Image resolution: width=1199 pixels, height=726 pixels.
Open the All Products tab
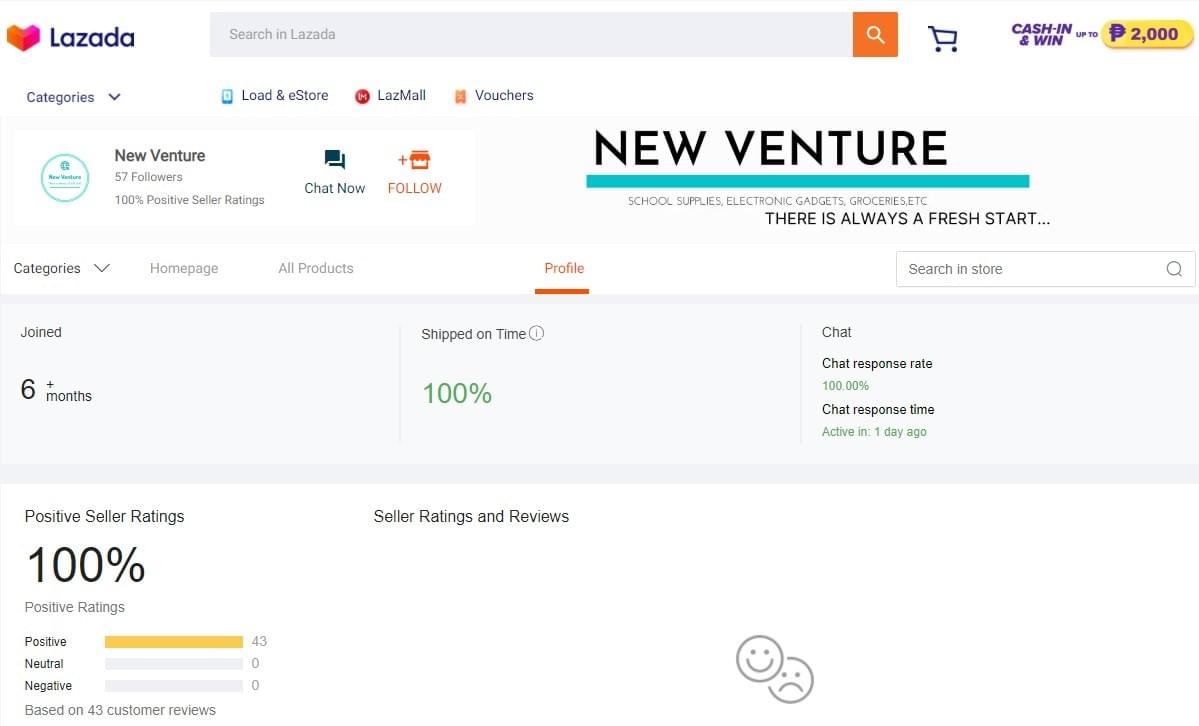(315, 268)
